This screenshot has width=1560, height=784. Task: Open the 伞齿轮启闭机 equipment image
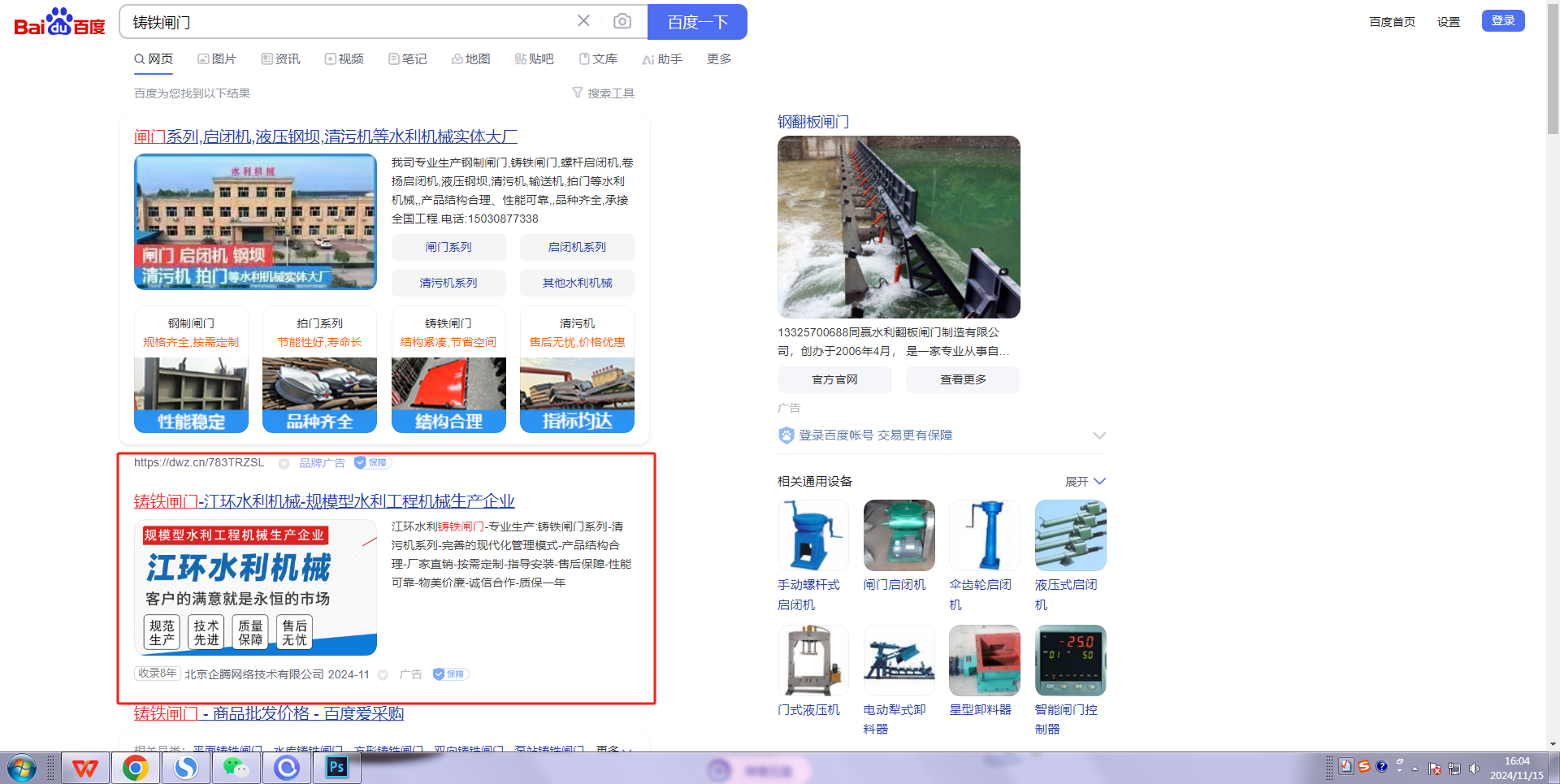(985, 535)
